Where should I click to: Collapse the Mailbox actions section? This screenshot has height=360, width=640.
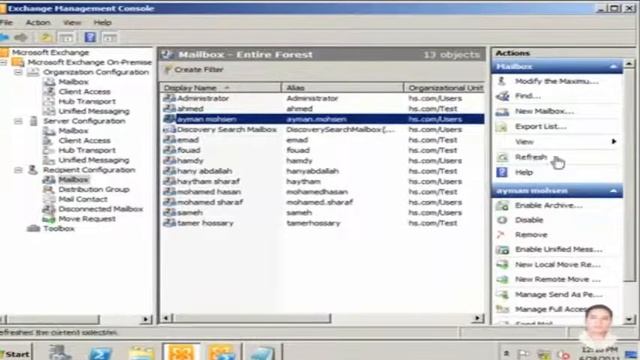[x=613, y=66]
